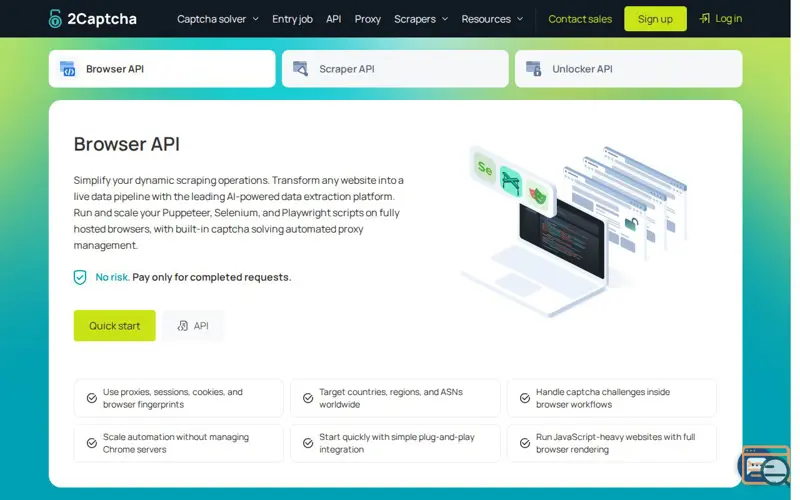Click "Pay only for completed requests." text
800x500 pixels.
[x=212, y=277]
